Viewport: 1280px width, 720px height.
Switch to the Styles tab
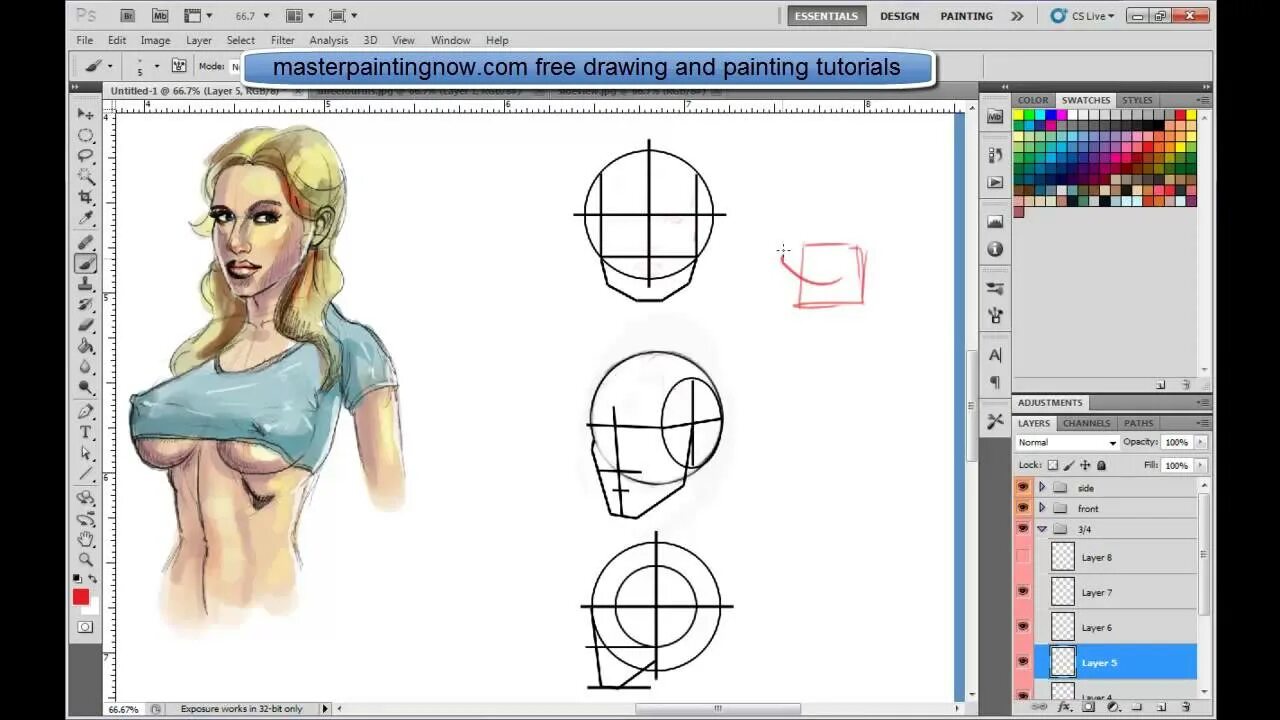coord(1137,100)
